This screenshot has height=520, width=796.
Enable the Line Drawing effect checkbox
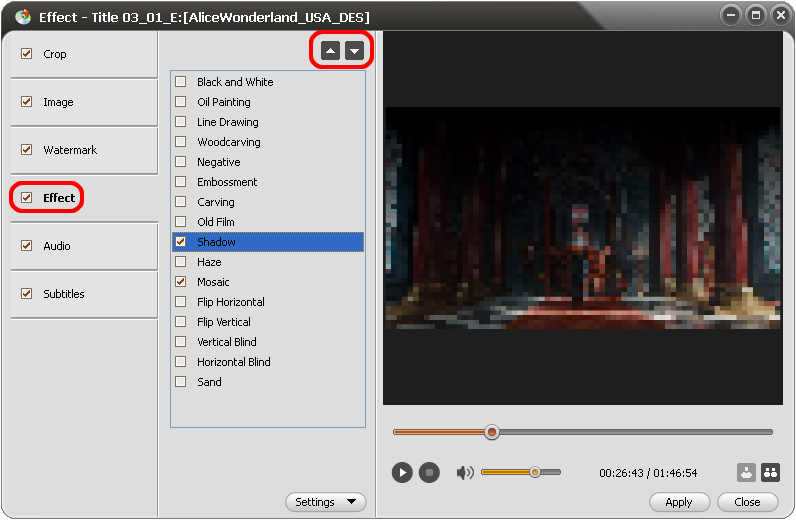click(180, 121)
